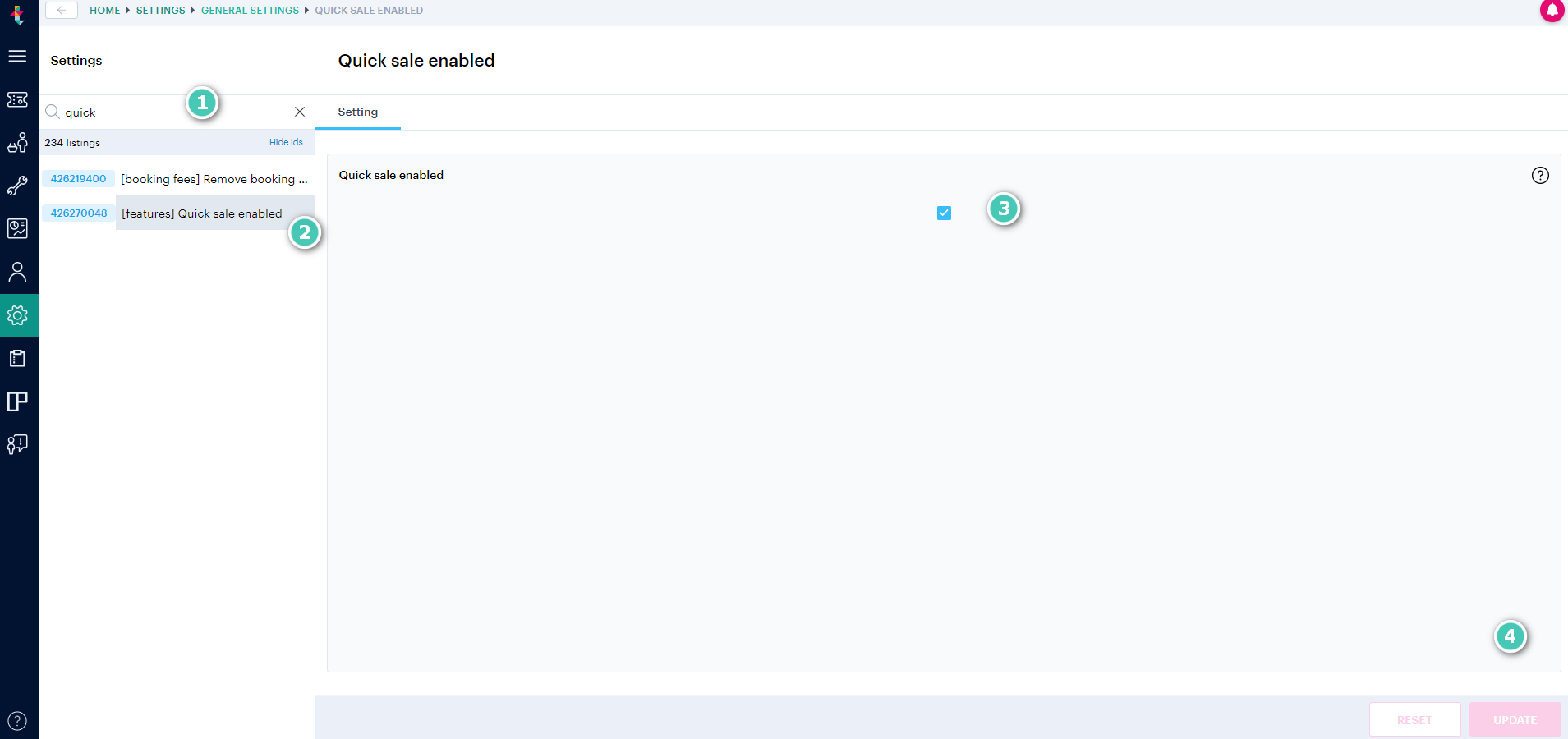Viewport: 1568px width, 739px height.
Task: Select Quick sale enabled features listing
Action: [215, 213]
